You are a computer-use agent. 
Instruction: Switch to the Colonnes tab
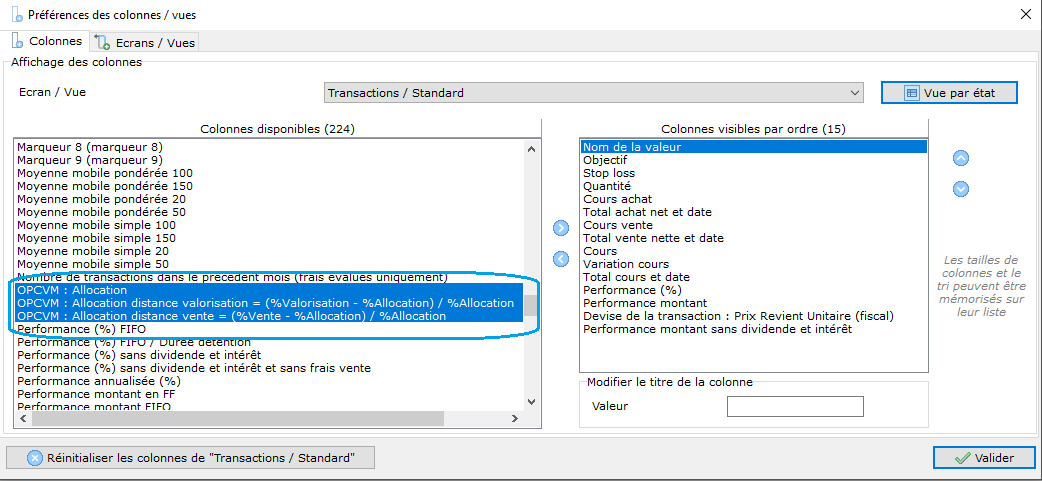tap(47, 41)
